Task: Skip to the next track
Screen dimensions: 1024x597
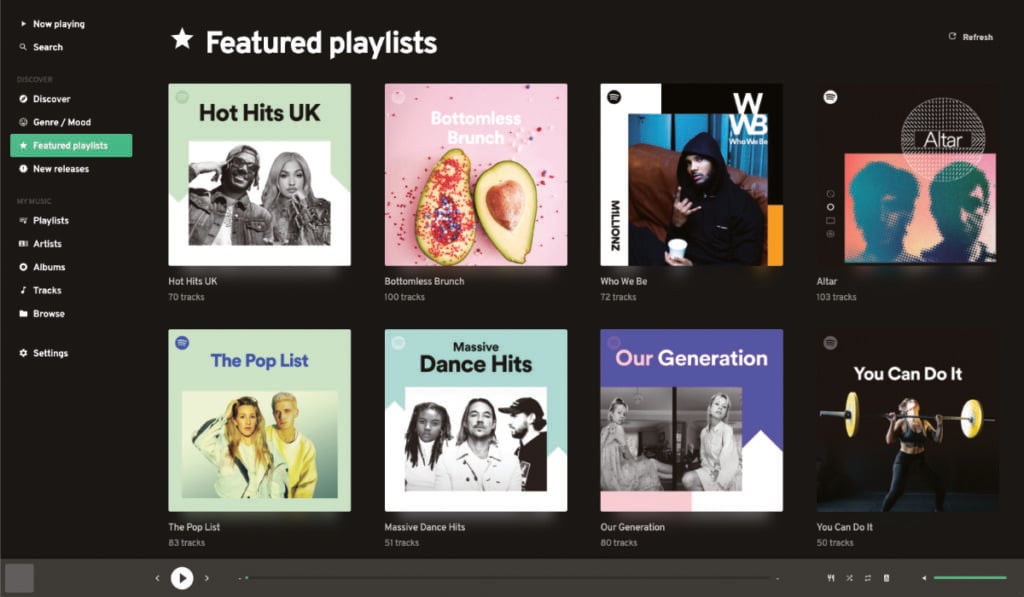Action: [207, 578]
